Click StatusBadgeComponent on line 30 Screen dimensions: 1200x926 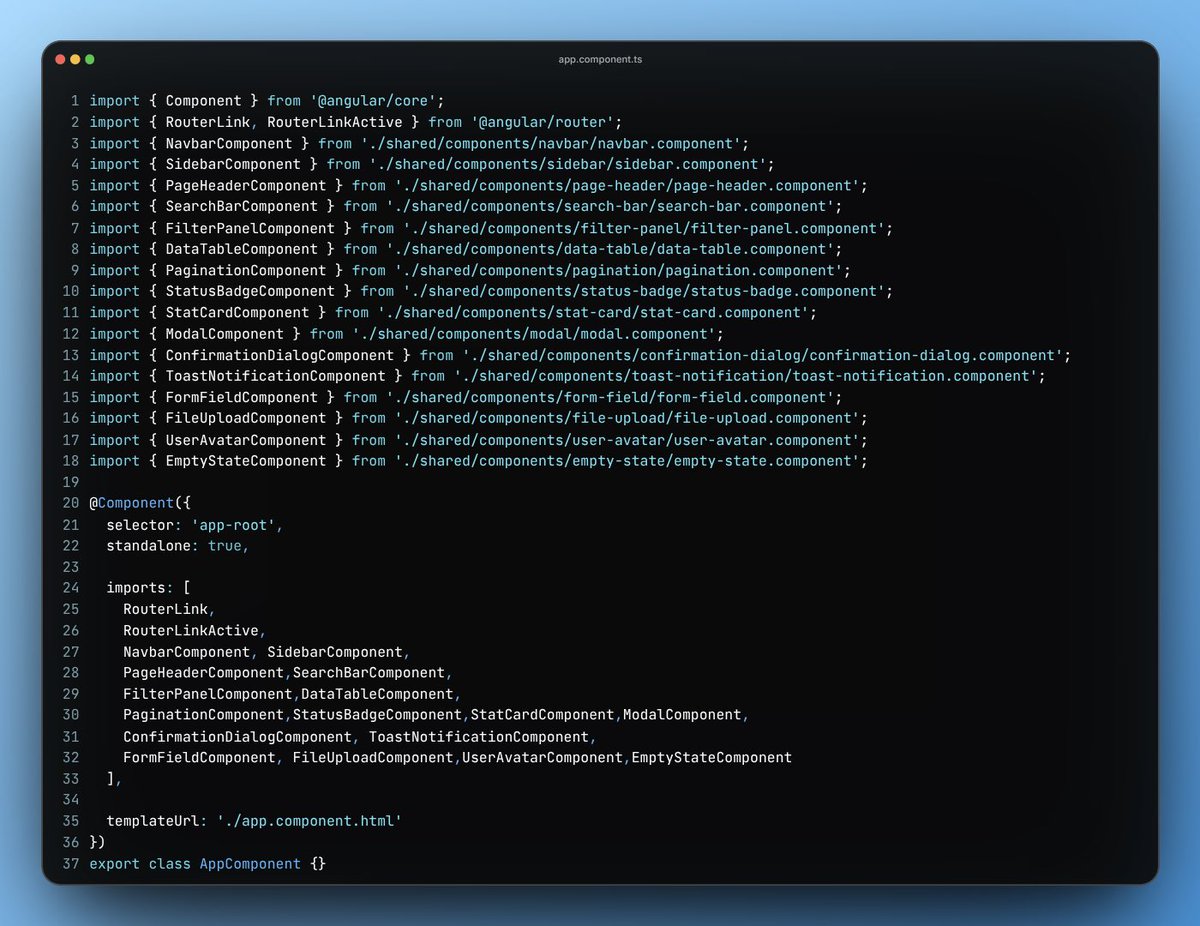[x=377, y=715]
